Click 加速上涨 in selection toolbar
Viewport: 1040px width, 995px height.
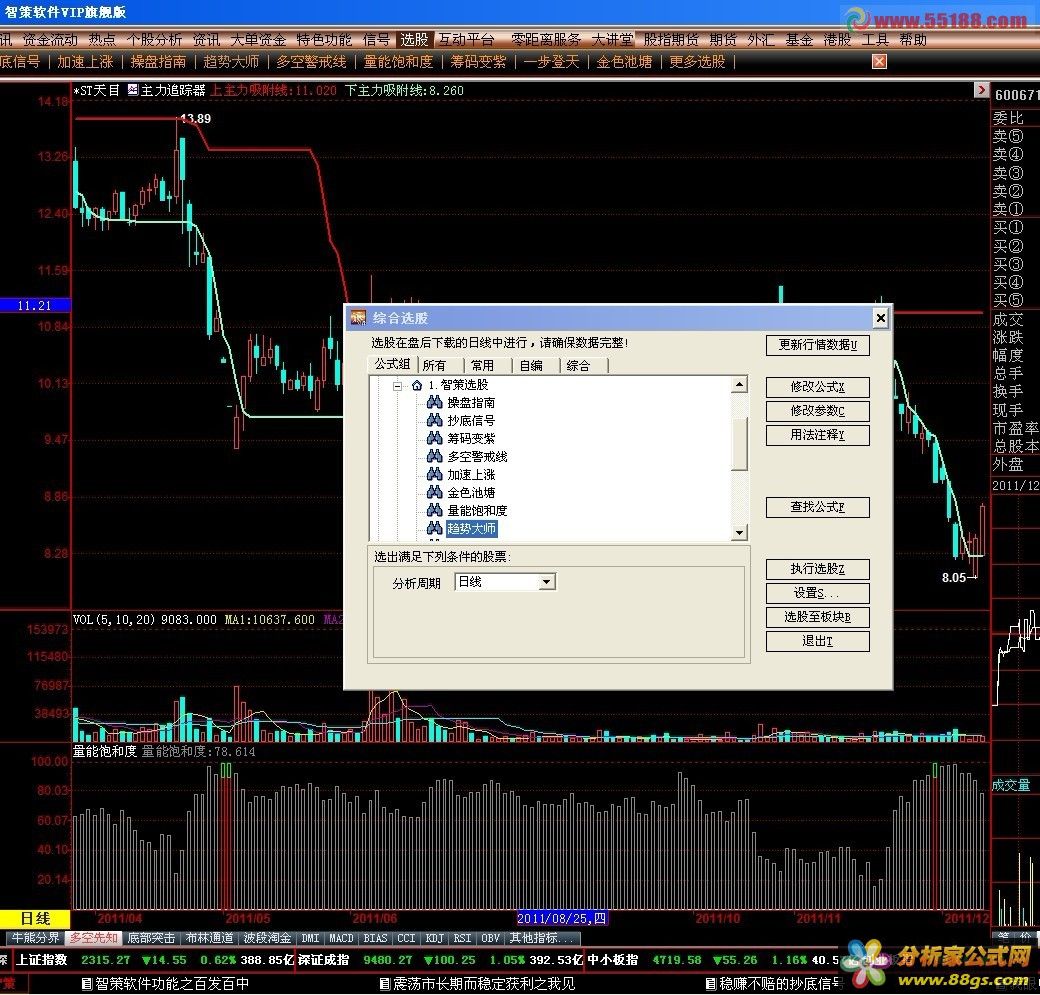(85, 62)
